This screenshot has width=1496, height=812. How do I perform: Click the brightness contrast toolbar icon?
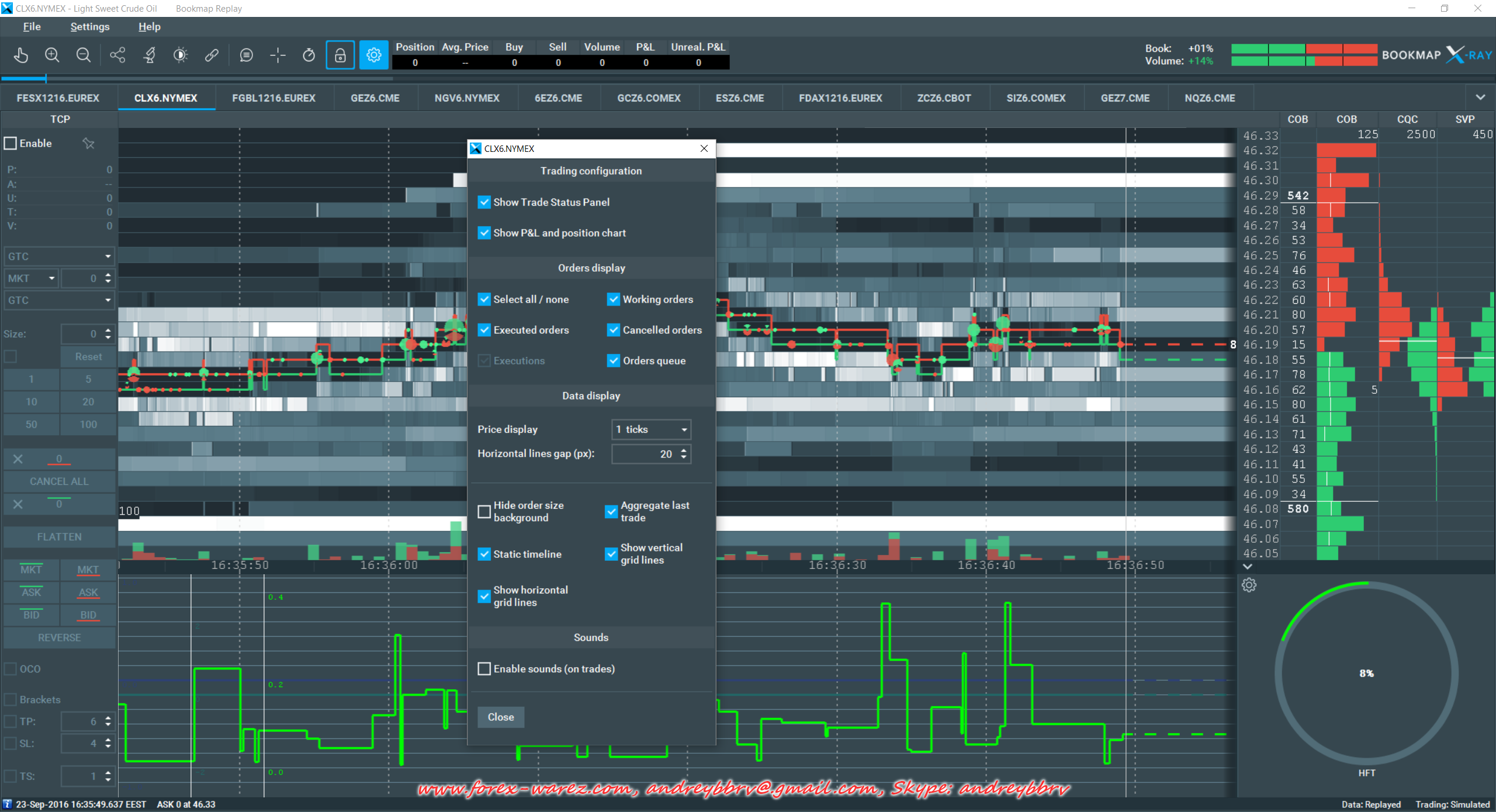(x=181, y=55)
